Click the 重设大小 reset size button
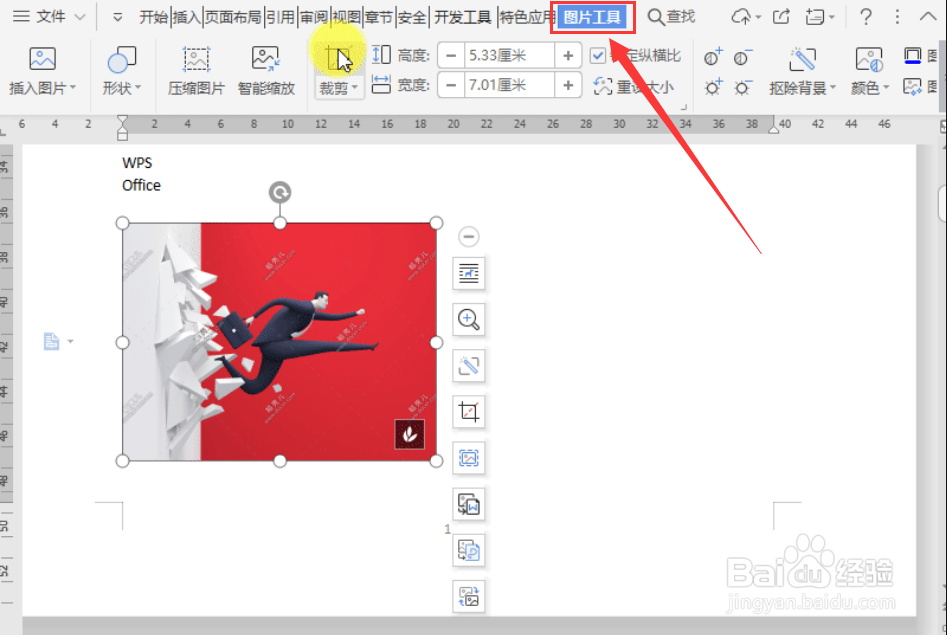The width and height of the screenshot is (947, 635). (634, 86)
